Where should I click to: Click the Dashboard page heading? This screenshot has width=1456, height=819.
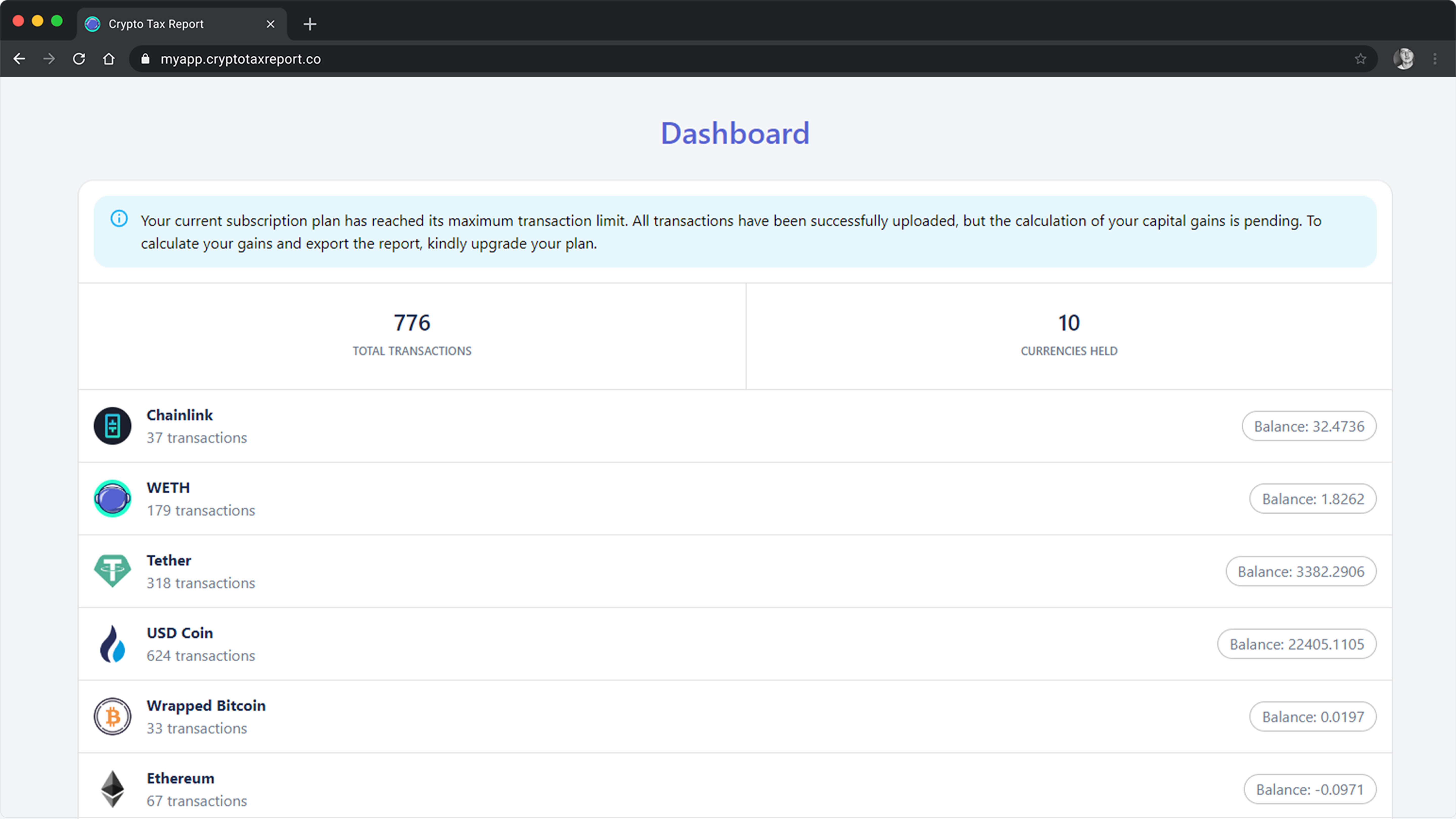[735, 133]
